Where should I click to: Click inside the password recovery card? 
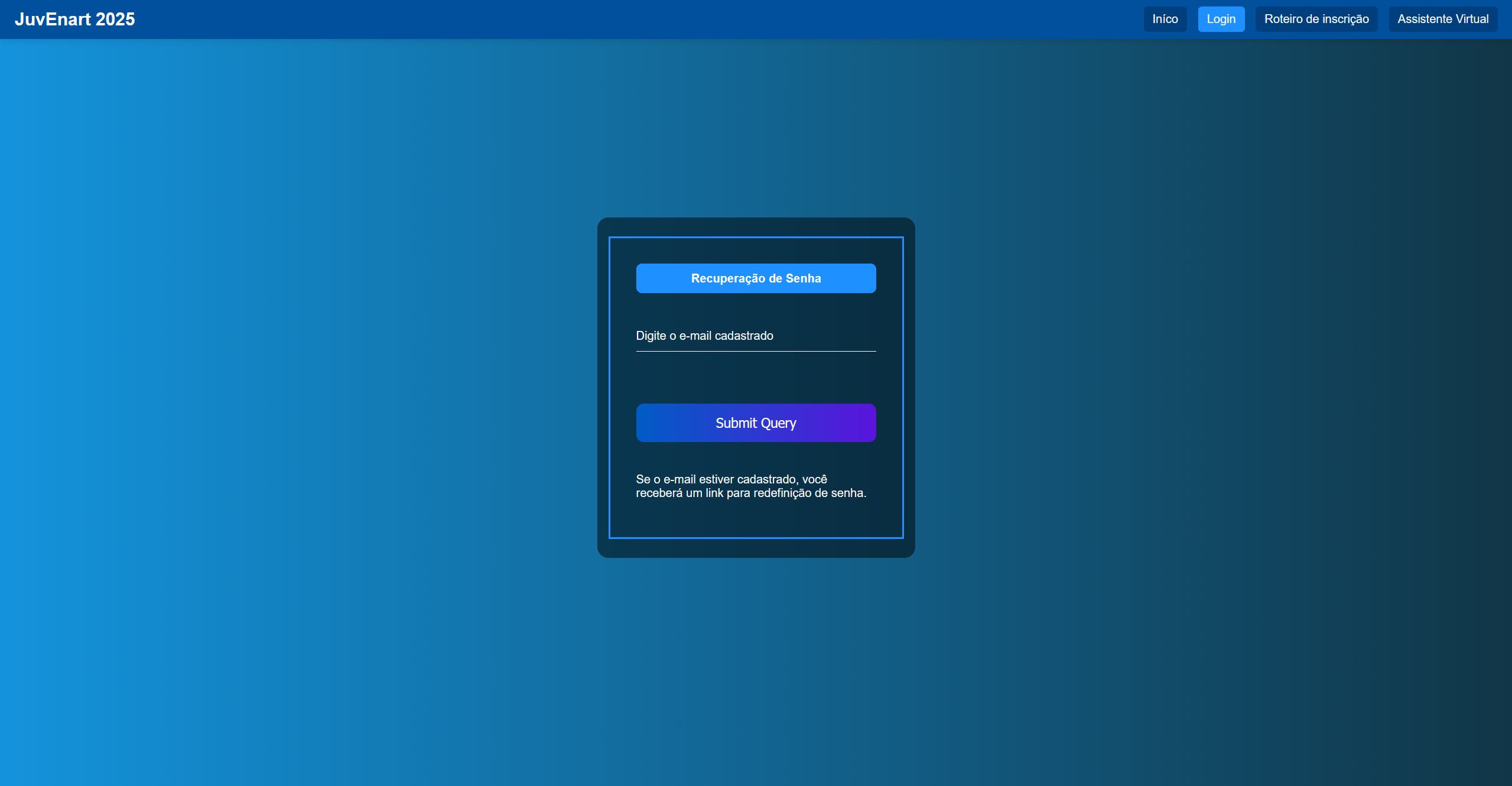pos(756,378)
